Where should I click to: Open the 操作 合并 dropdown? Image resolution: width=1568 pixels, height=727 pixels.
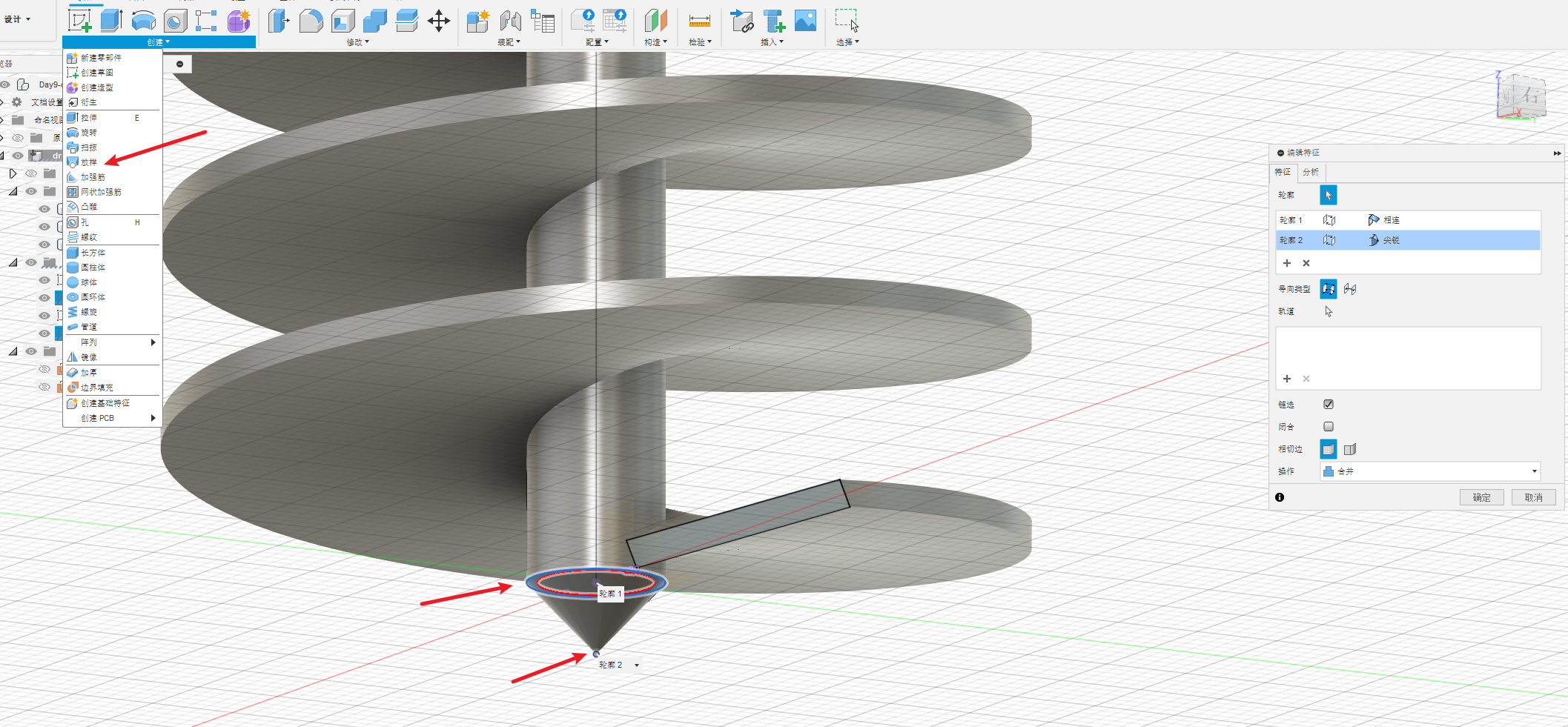tap(1429, 471)
